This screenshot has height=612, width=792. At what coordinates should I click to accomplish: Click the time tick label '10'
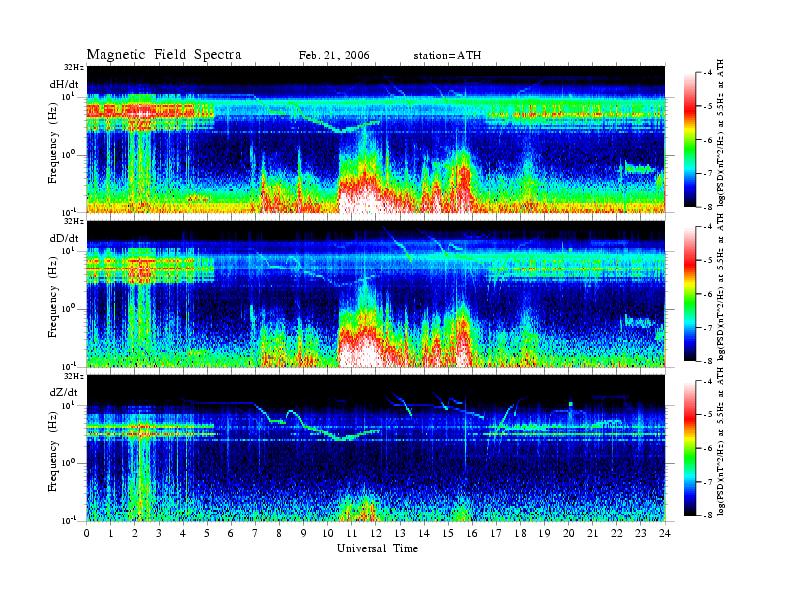click(327, 534)
